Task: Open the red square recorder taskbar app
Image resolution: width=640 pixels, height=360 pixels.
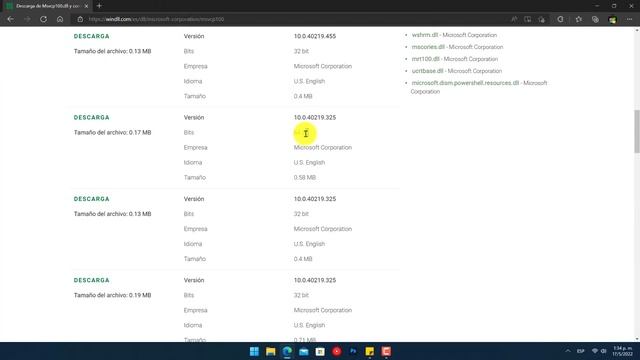Action: click(386, 351)
